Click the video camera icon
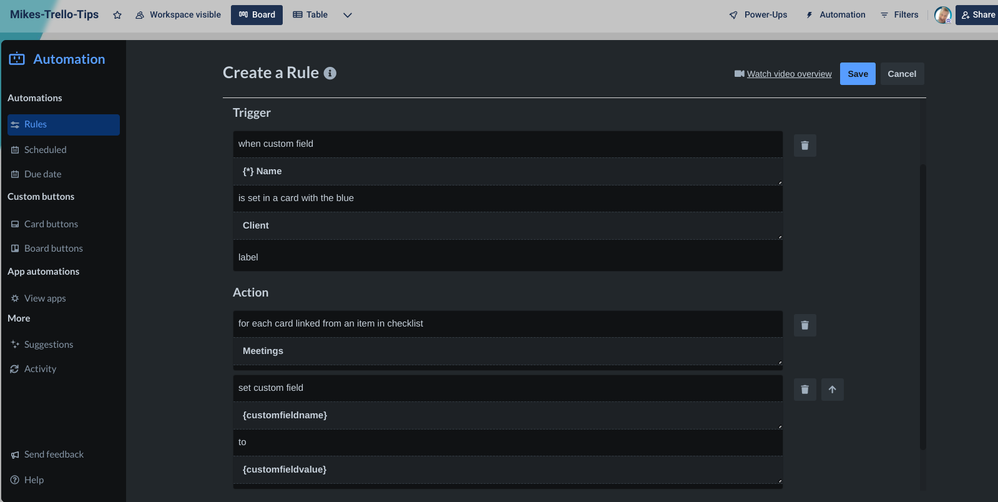This screenshot has height=502, width=998. [x=739, y=74]
